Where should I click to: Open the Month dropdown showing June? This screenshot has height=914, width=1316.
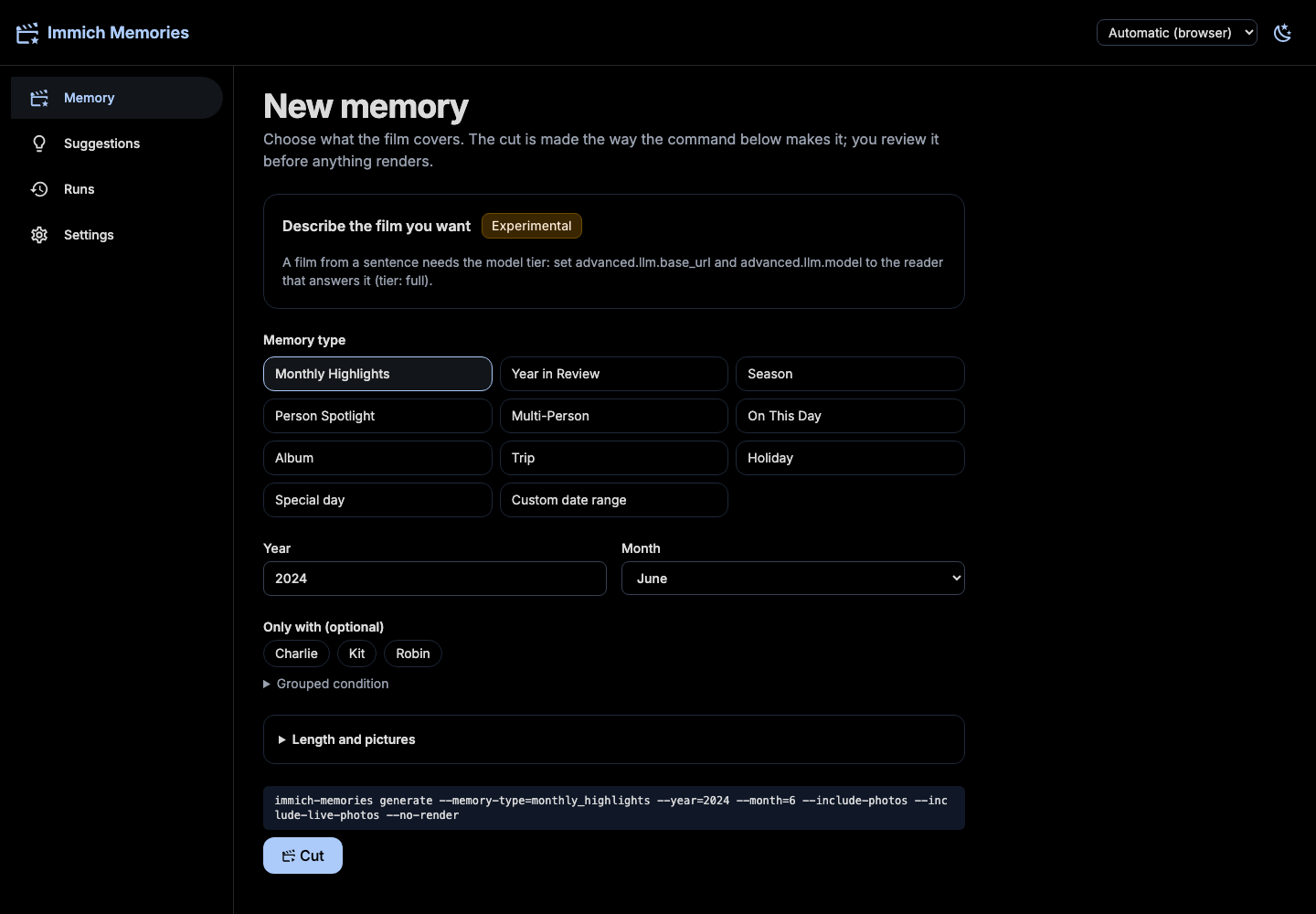click(793, 579)
